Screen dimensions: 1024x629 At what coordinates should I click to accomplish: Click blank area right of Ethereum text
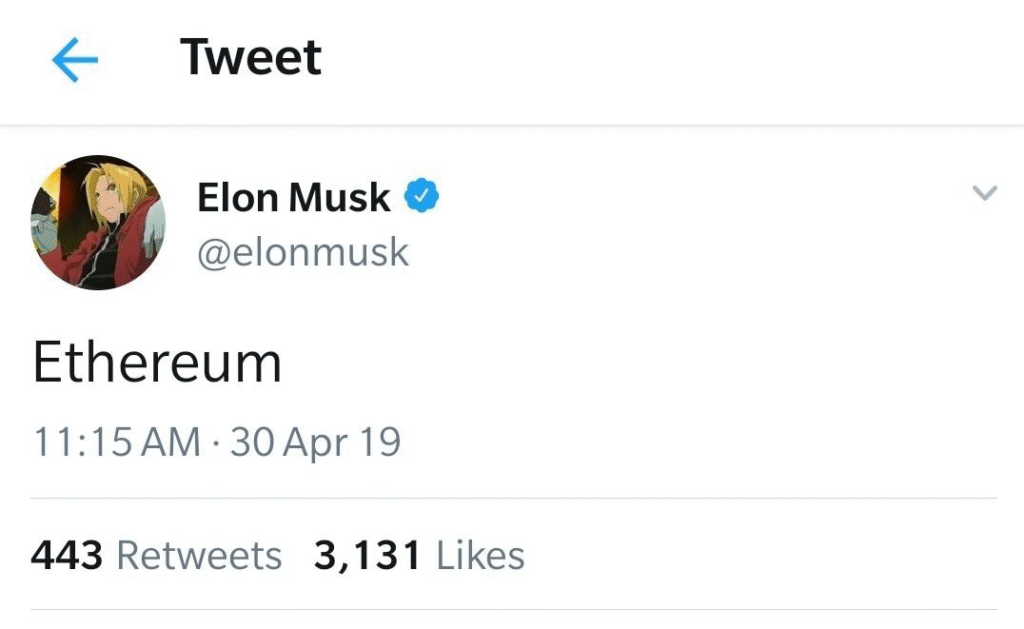click(650, 362)
